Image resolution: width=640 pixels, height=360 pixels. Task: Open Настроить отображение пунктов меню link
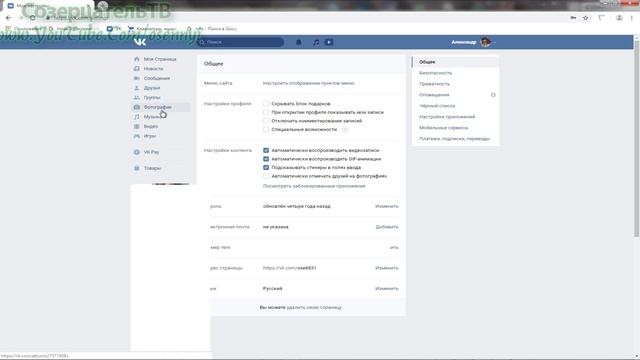click(309, 83)
